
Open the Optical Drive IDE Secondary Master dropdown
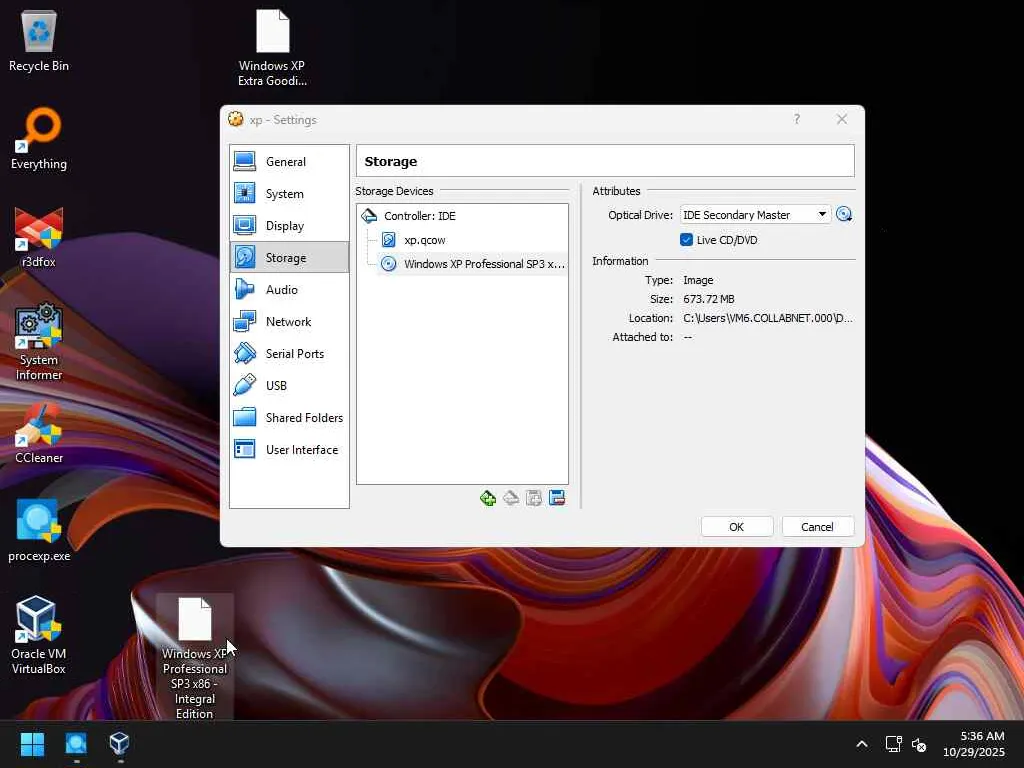click(x=755, y=215)
